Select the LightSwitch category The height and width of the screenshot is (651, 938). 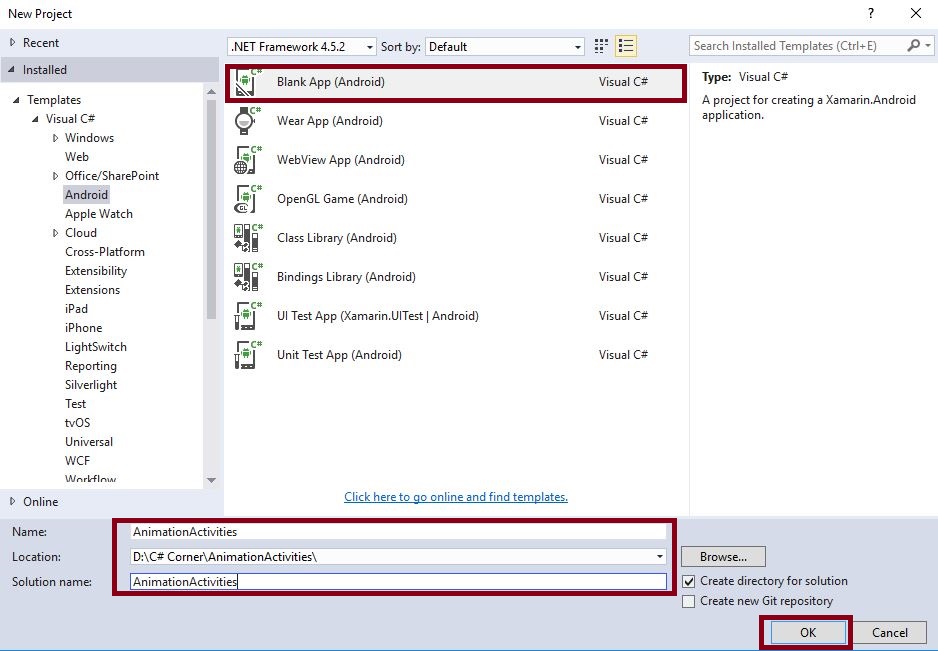96,347
